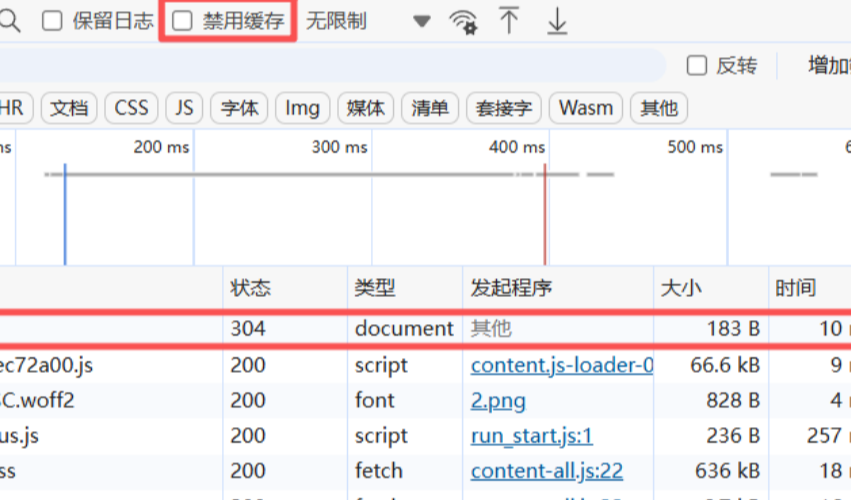Image resolution: width=851 pixels, height=500 pixels.
Task: Open the 无限制 throttling dropdown
Action: [337, 21]
